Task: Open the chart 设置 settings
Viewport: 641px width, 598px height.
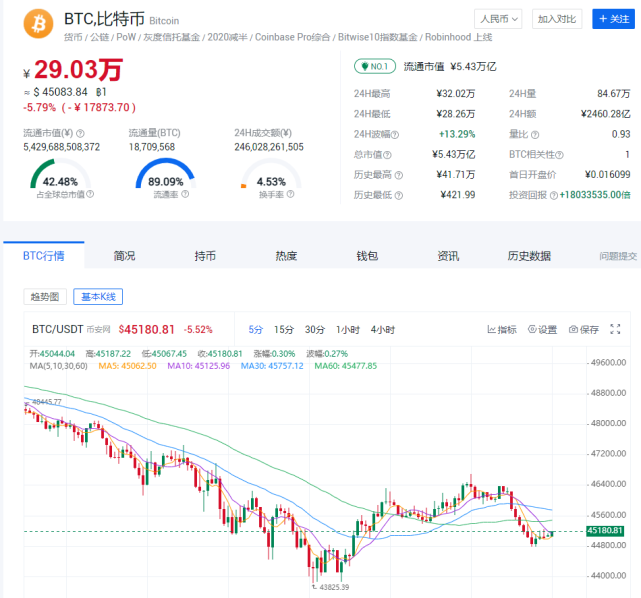Action: coord(542,329)
